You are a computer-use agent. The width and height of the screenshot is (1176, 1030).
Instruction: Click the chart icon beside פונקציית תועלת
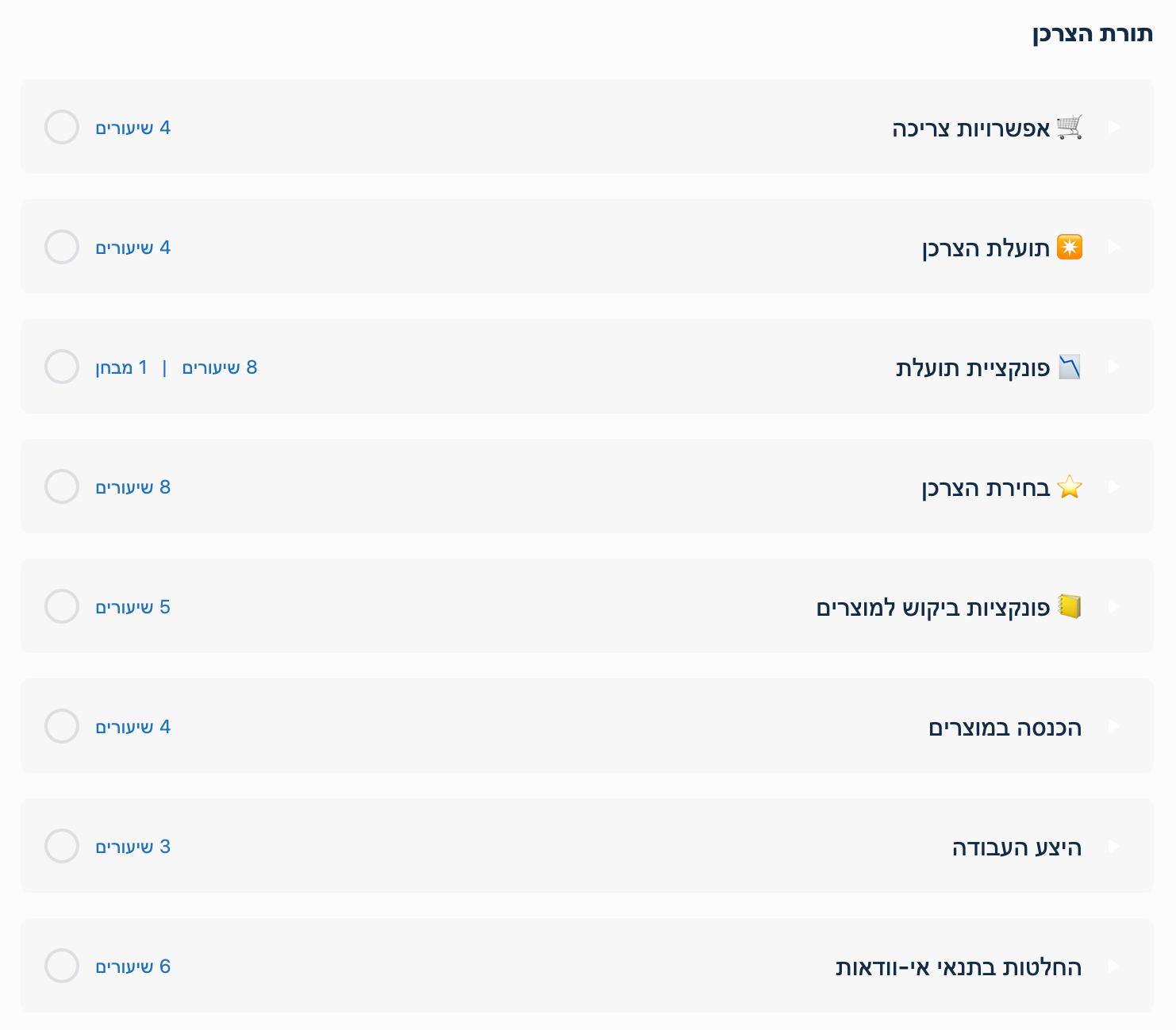click(1070, 367)
